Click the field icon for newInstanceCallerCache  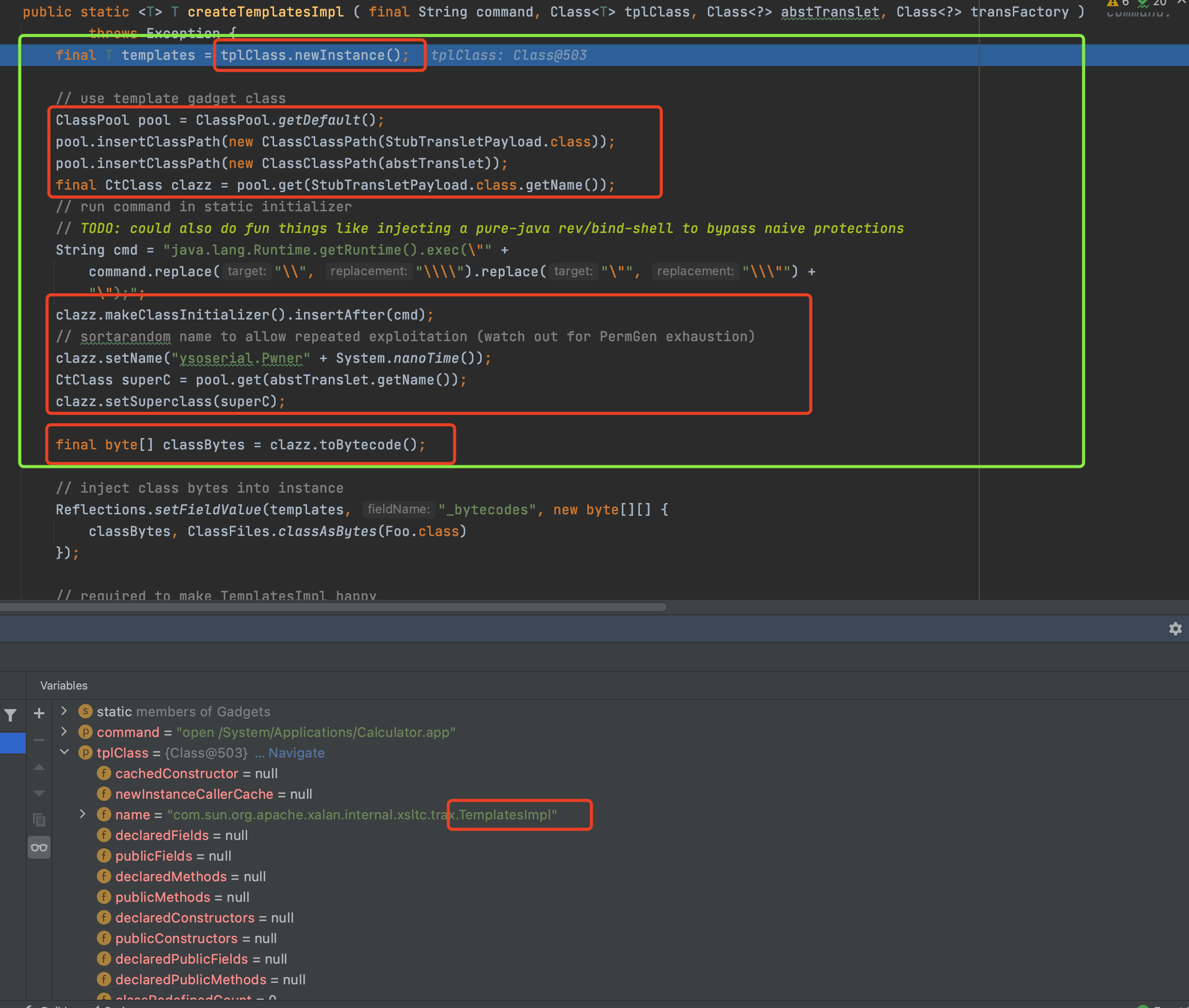click(x=104, y=794)
